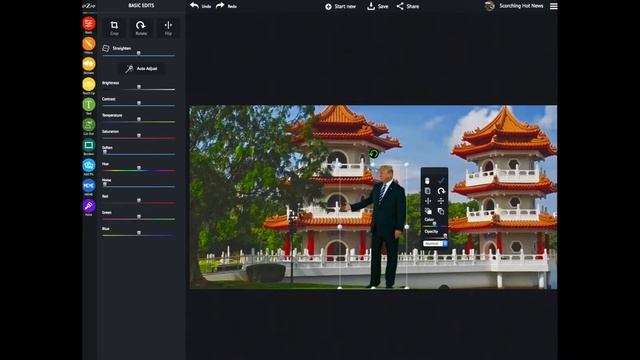Click the Noise slider handle
Screen dimensions: 640x360
(105, 184)
